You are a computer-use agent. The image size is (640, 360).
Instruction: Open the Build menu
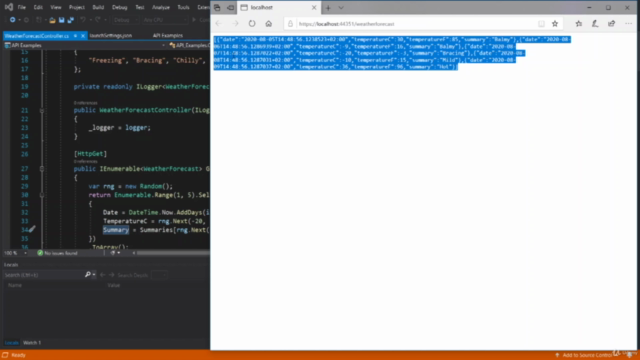pyautogui.click(x=98, y=7)
